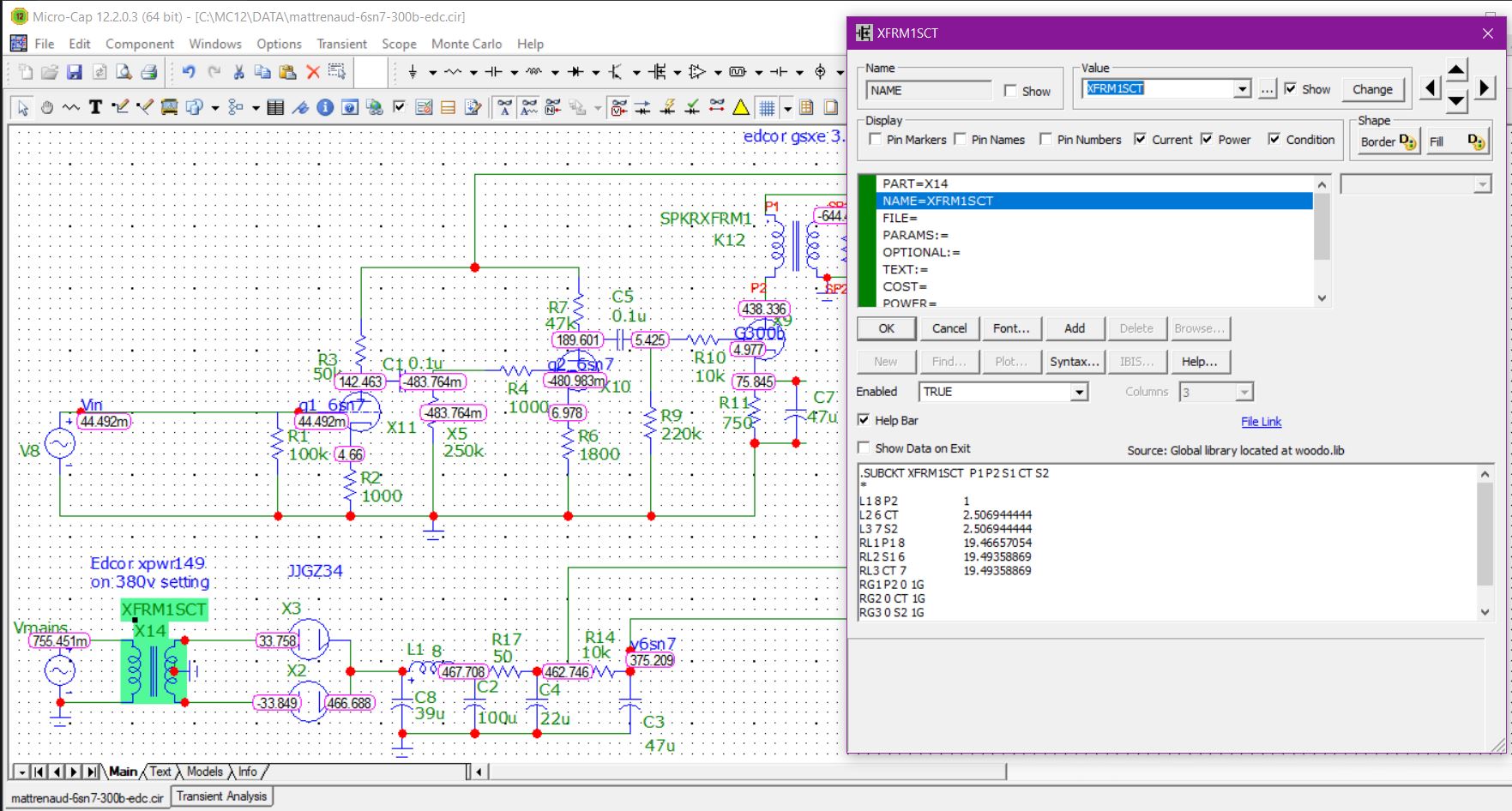Open the File menu
1512x811 pixels.
(45, 44)
